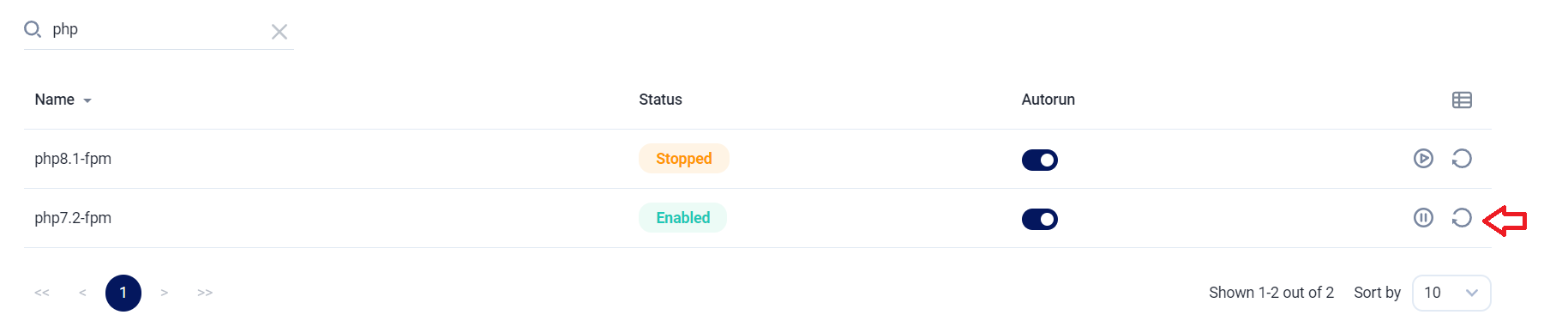Viewport: 1568px width, 327px height.
Task: Start the php8.1-fpm service
Action: 1423,159
